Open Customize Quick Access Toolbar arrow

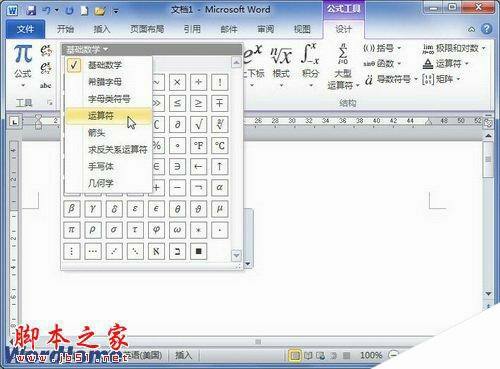point(116,11)
